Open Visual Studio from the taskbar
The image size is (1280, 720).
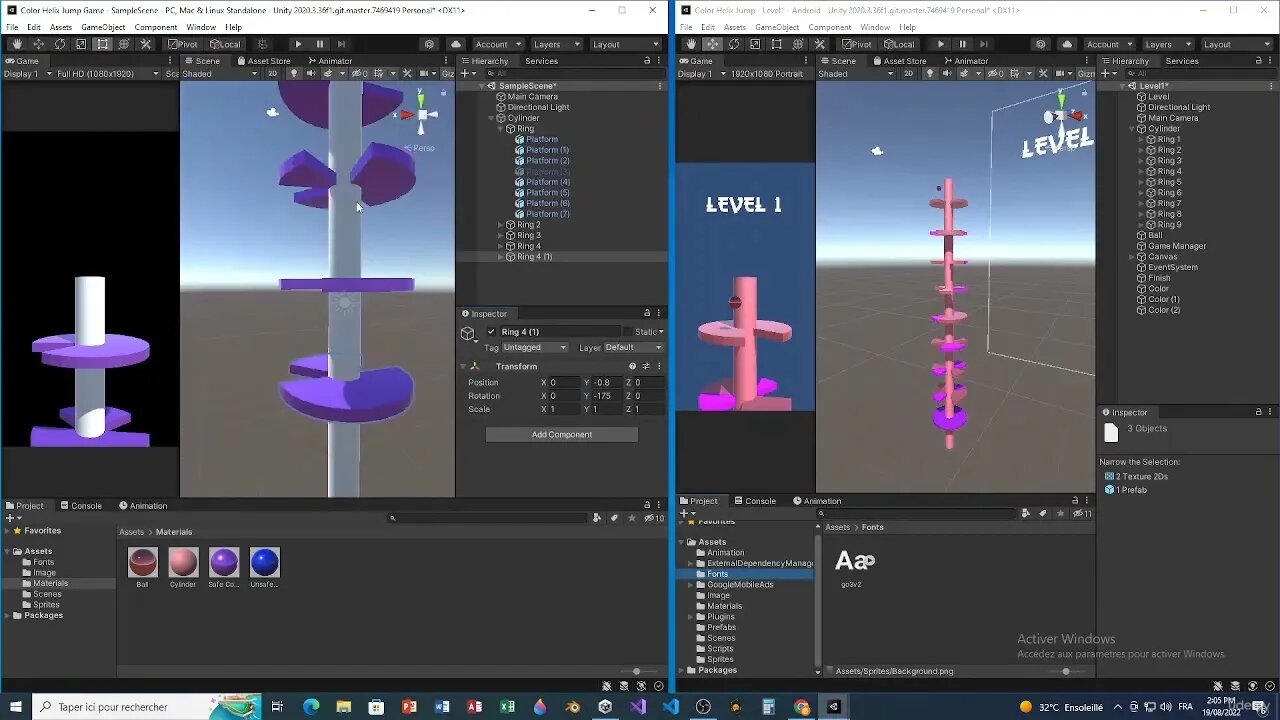[x=638, y=707]
